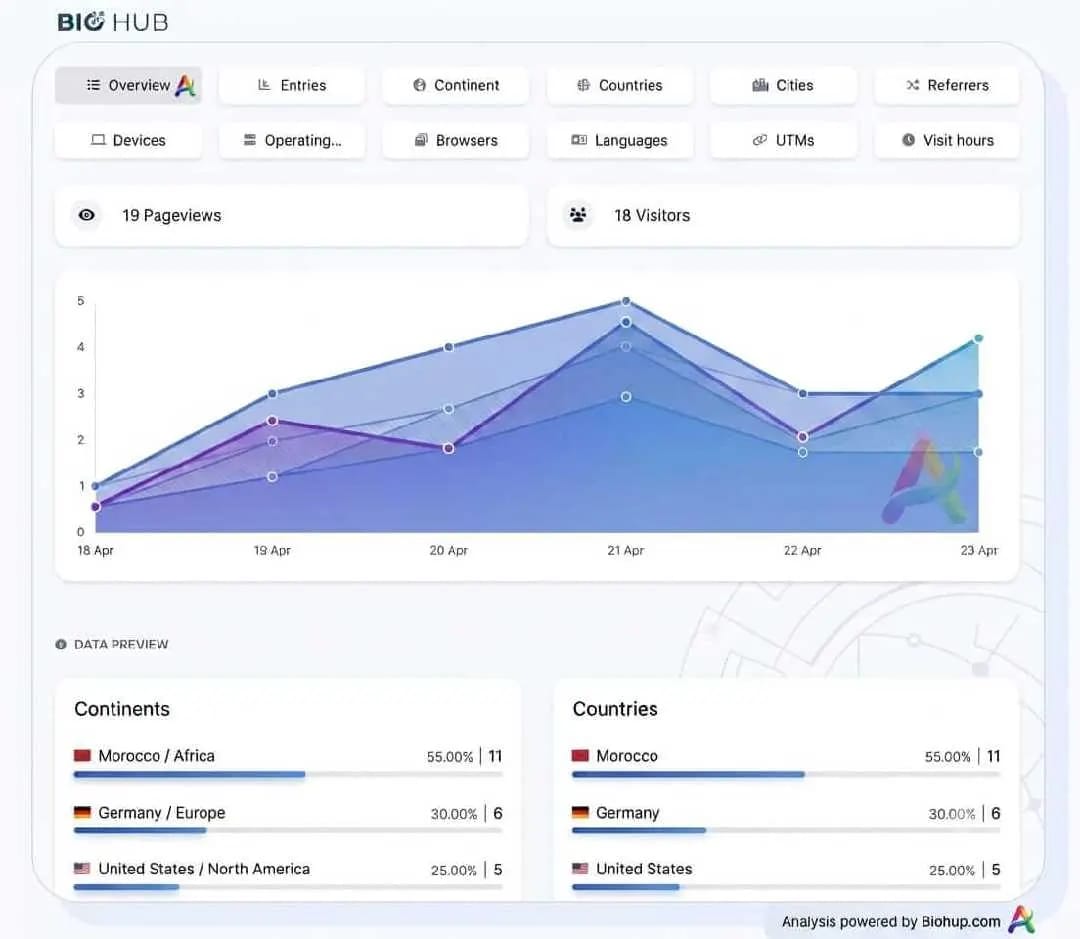
Task: Click the Morocco / Africa progress bar
Action: 288,774
